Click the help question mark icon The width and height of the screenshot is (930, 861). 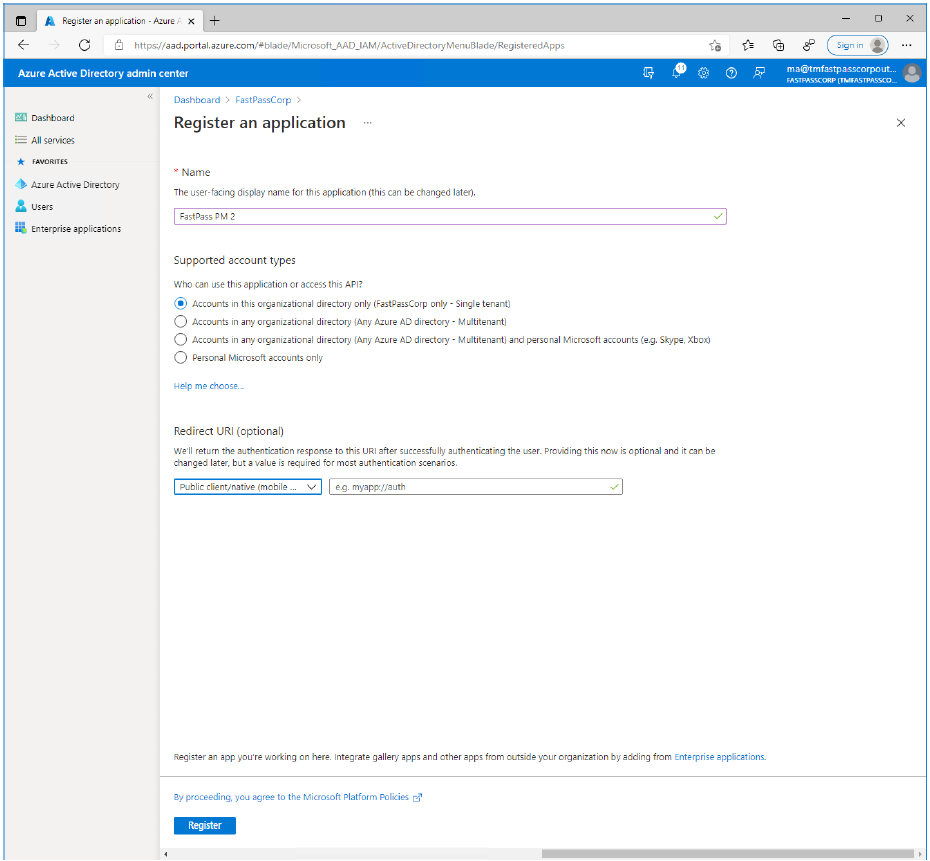tap(731, 73)
